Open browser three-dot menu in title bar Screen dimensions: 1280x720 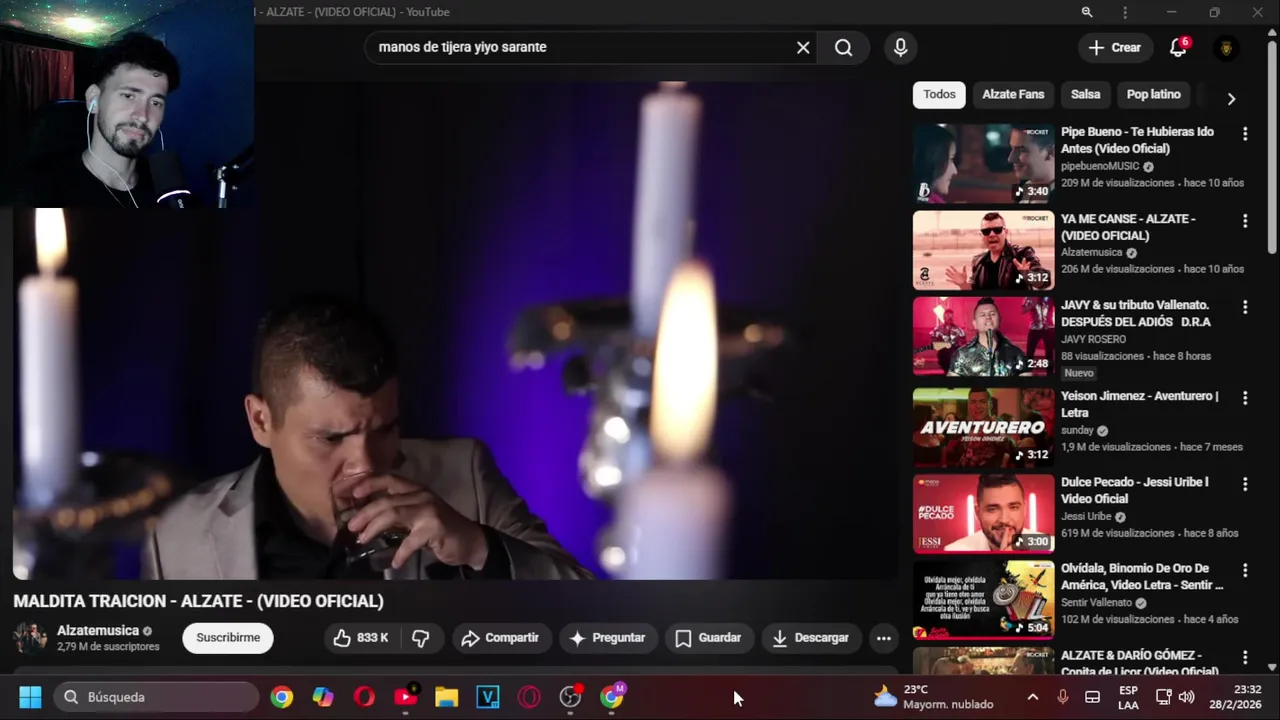coord(1125,12)
